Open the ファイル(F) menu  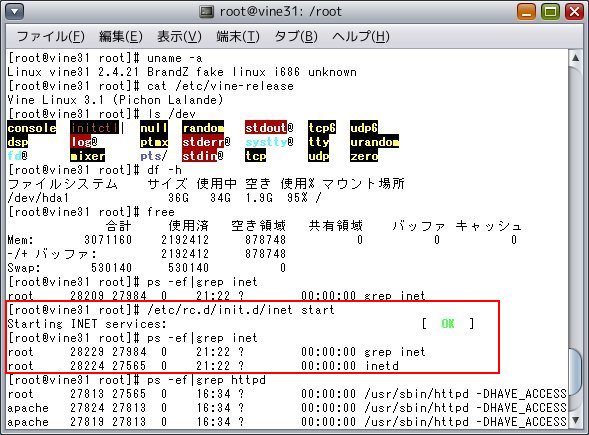[x=51, y=36]
